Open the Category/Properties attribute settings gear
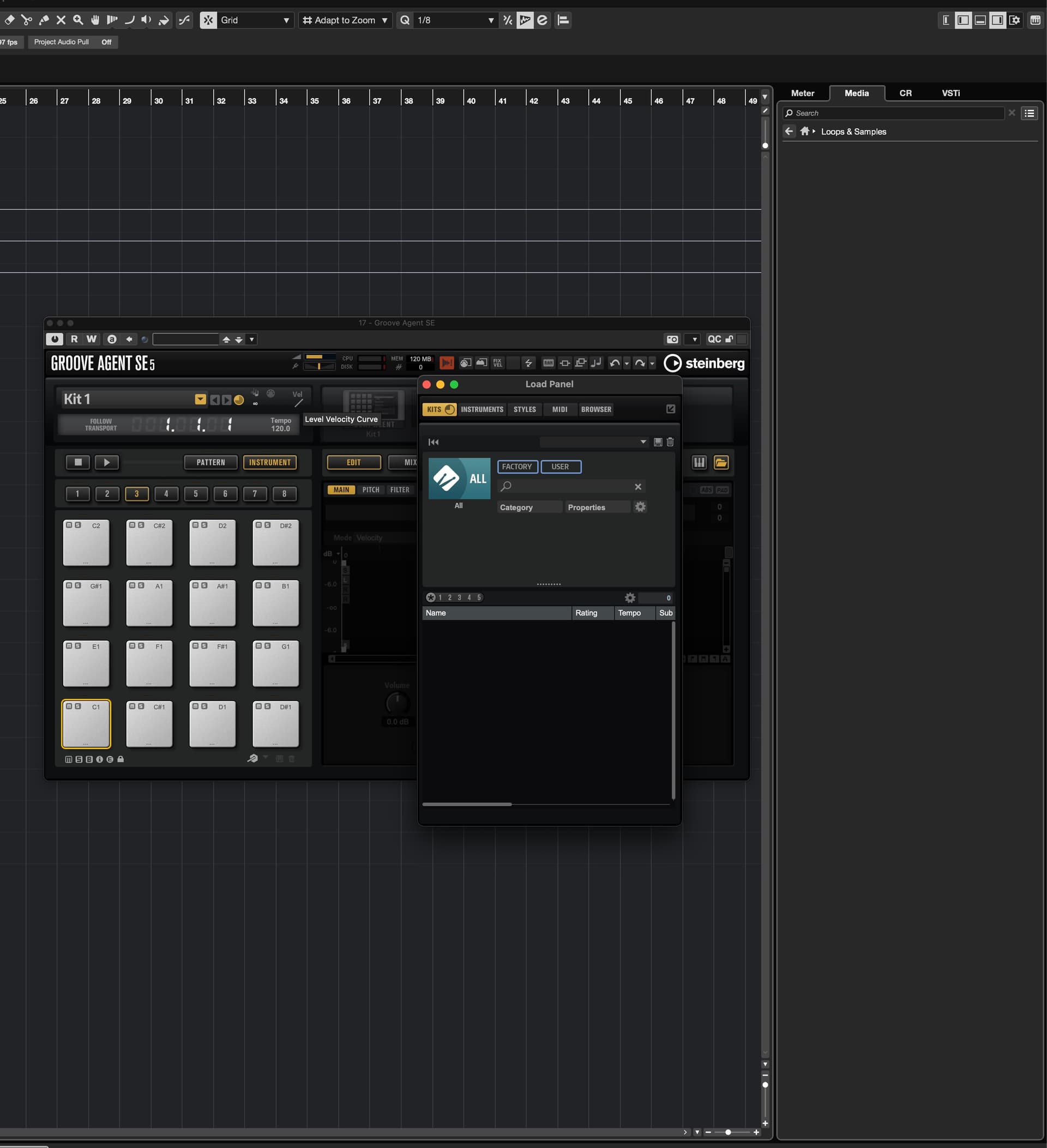The image size is (1047, 1148). click(x=640, y=507)
